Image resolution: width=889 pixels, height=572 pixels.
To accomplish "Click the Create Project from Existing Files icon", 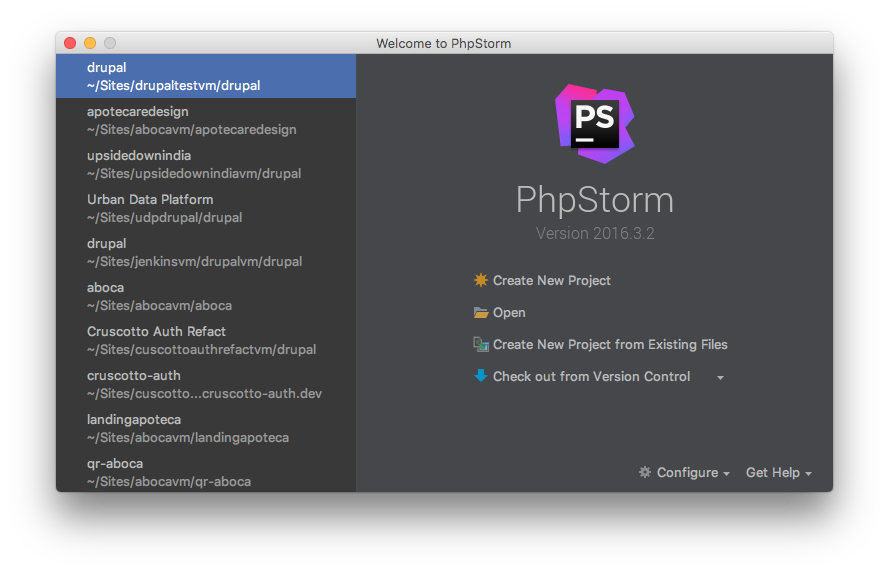I will (481, 344).
